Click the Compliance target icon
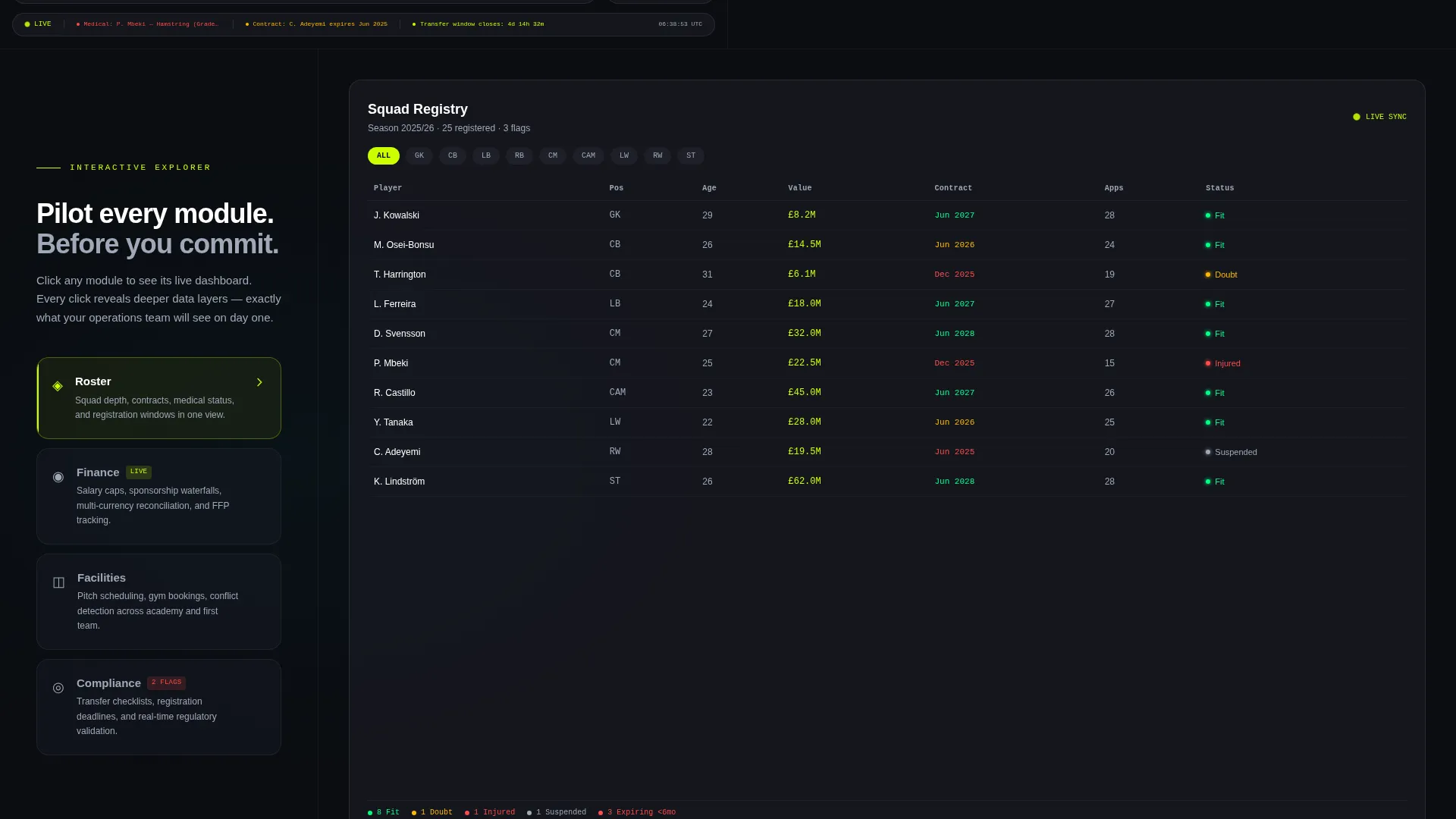 58,688
